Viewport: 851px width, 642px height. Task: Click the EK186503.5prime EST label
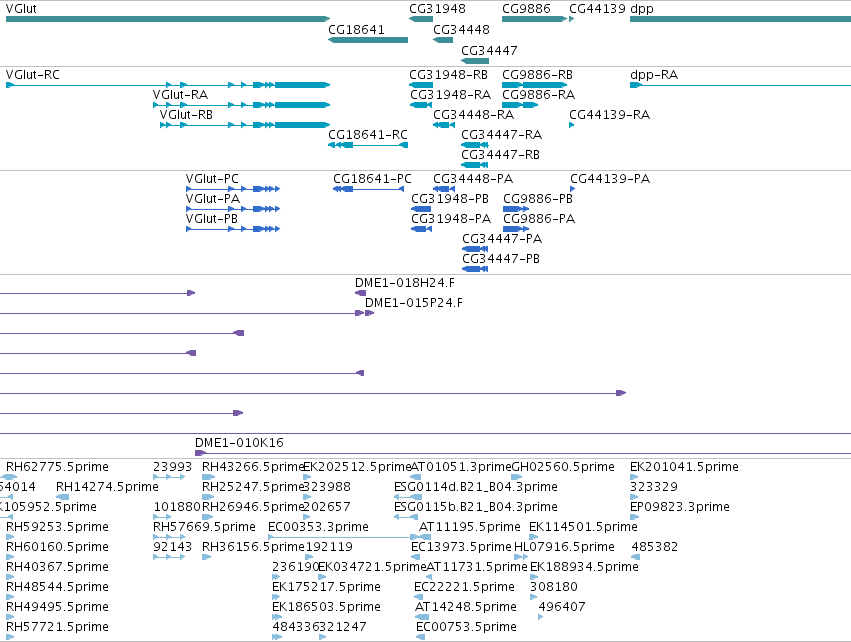point(326,608)
